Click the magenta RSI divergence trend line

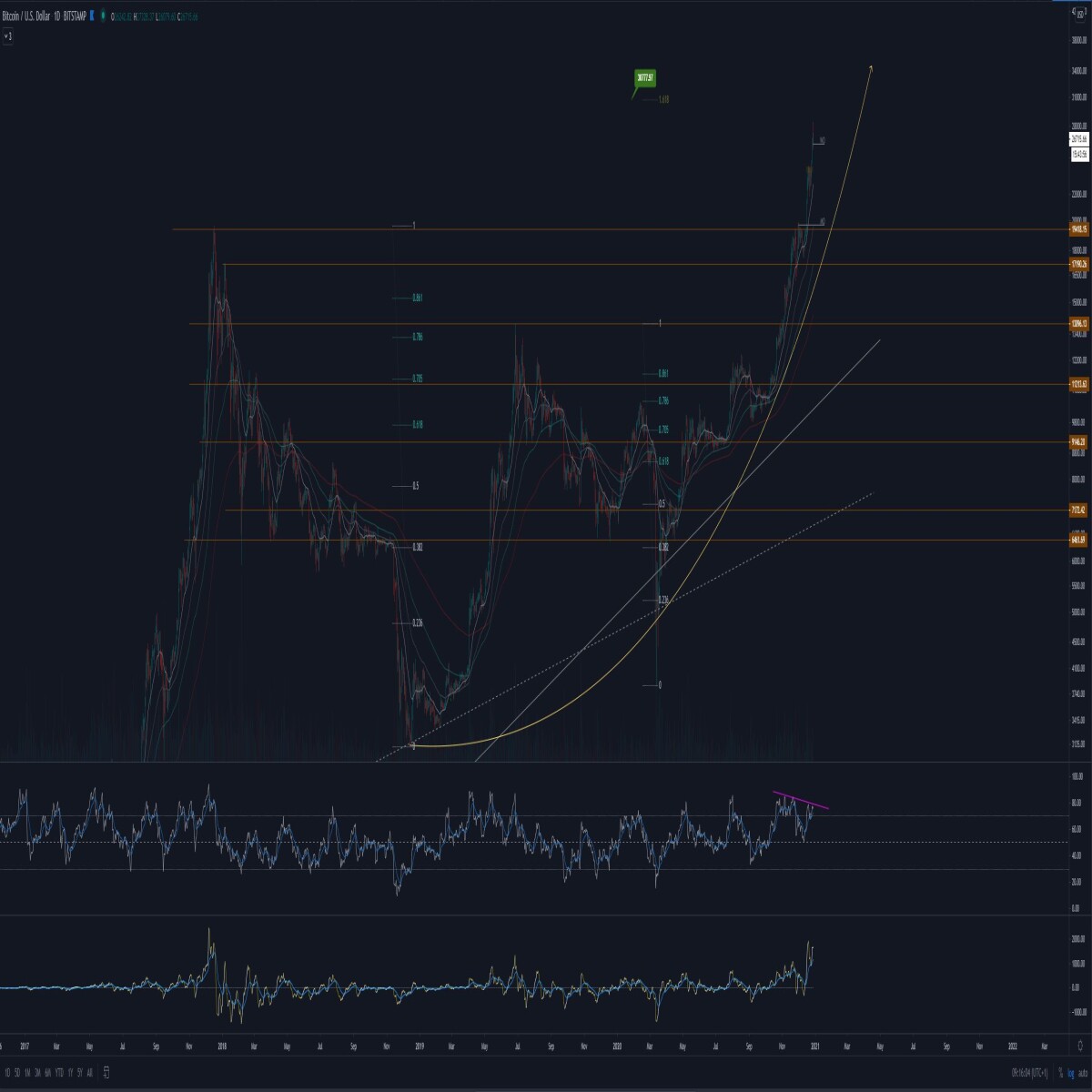tap(801, 800)
